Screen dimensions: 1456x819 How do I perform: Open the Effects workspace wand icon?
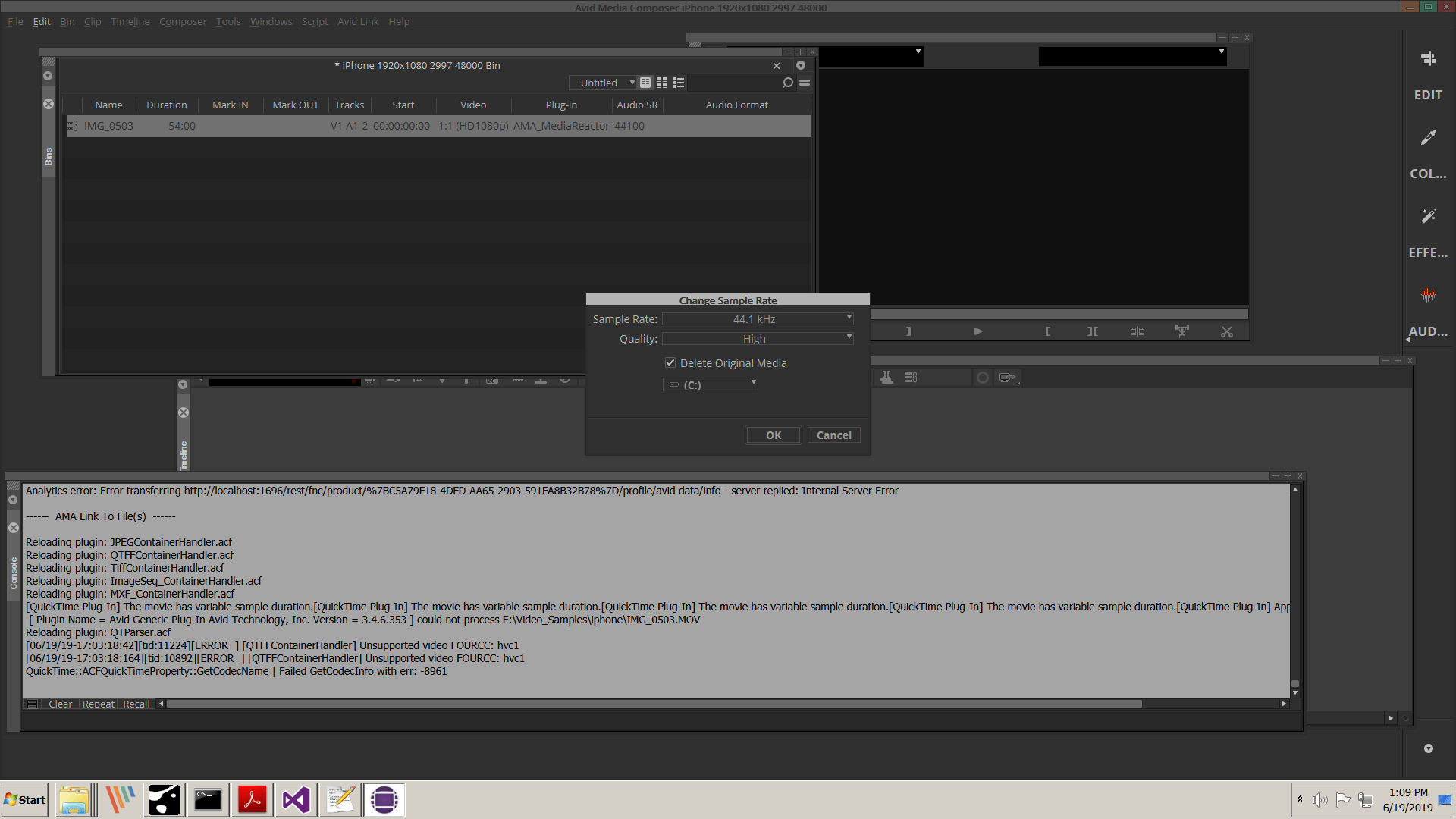click(1428, 216)
